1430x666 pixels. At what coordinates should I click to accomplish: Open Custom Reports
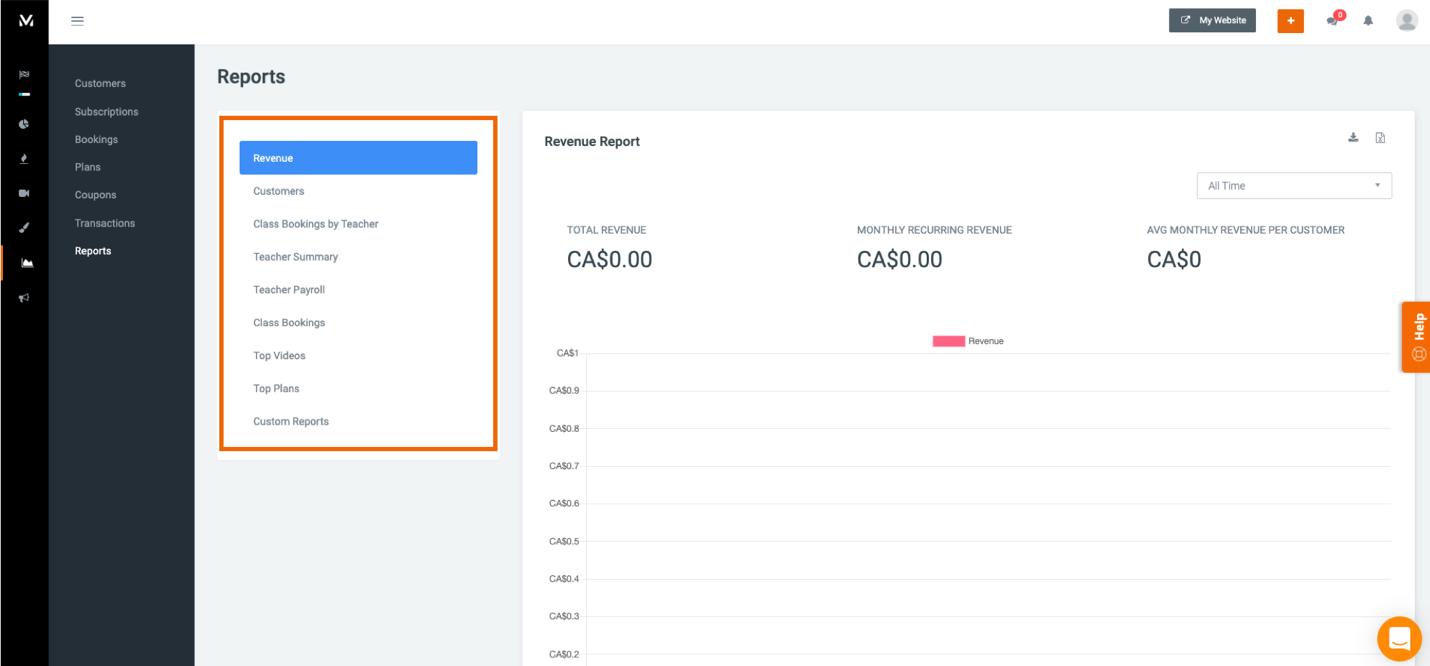coord(290,421)
